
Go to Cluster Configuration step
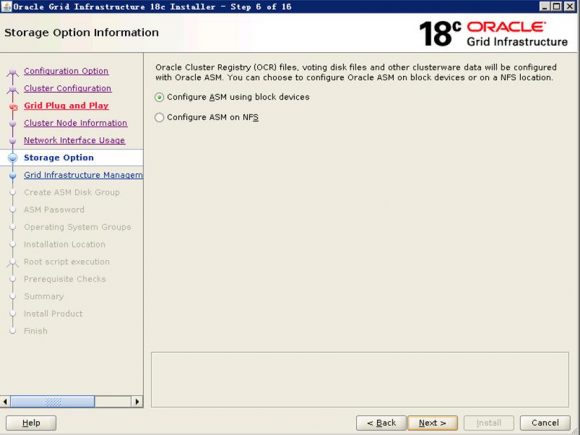pos(68,88)
